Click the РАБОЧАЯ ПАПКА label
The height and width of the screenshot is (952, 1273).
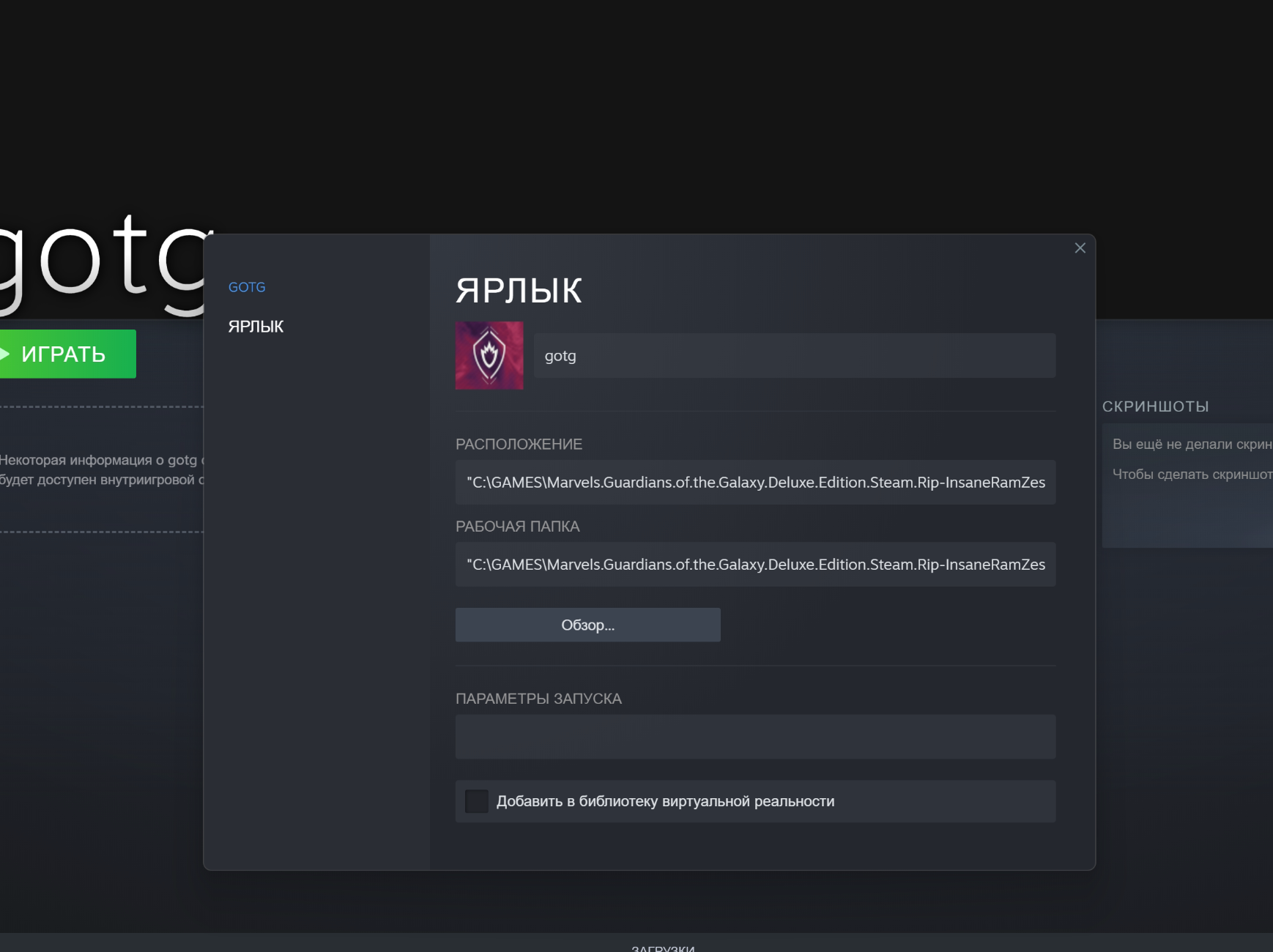pos(517,526)
